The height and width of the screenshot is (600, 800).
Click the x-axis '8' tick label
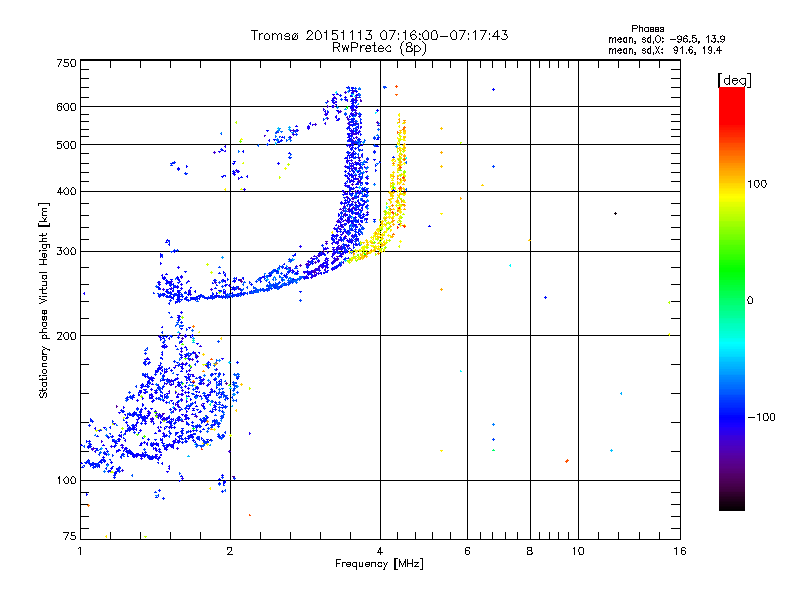(530, 551)
